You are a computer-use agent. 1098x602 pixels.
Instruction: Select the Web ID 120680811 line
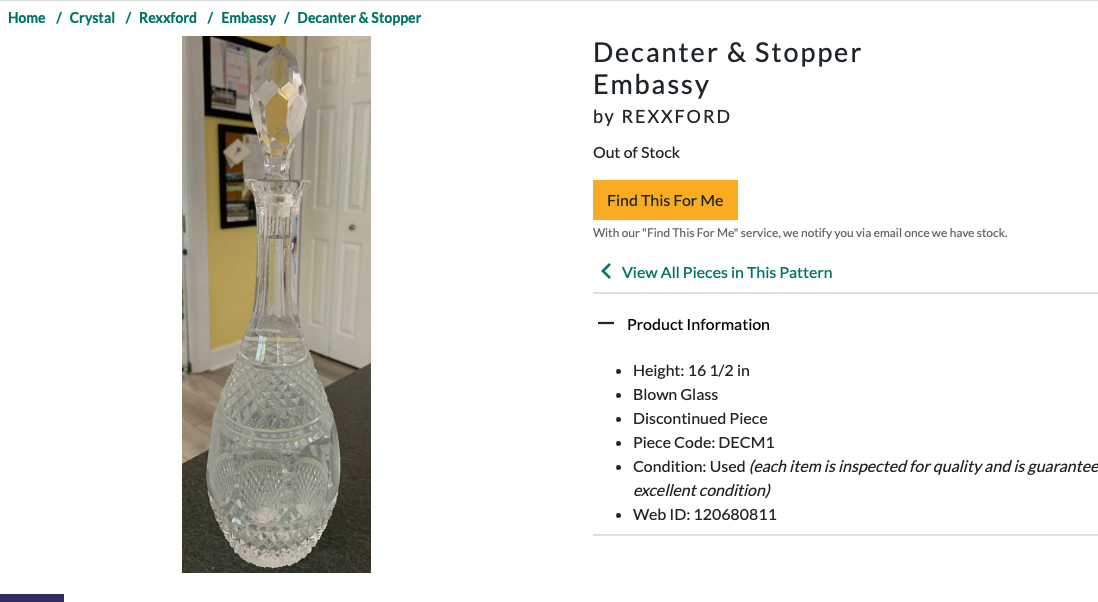704,514
